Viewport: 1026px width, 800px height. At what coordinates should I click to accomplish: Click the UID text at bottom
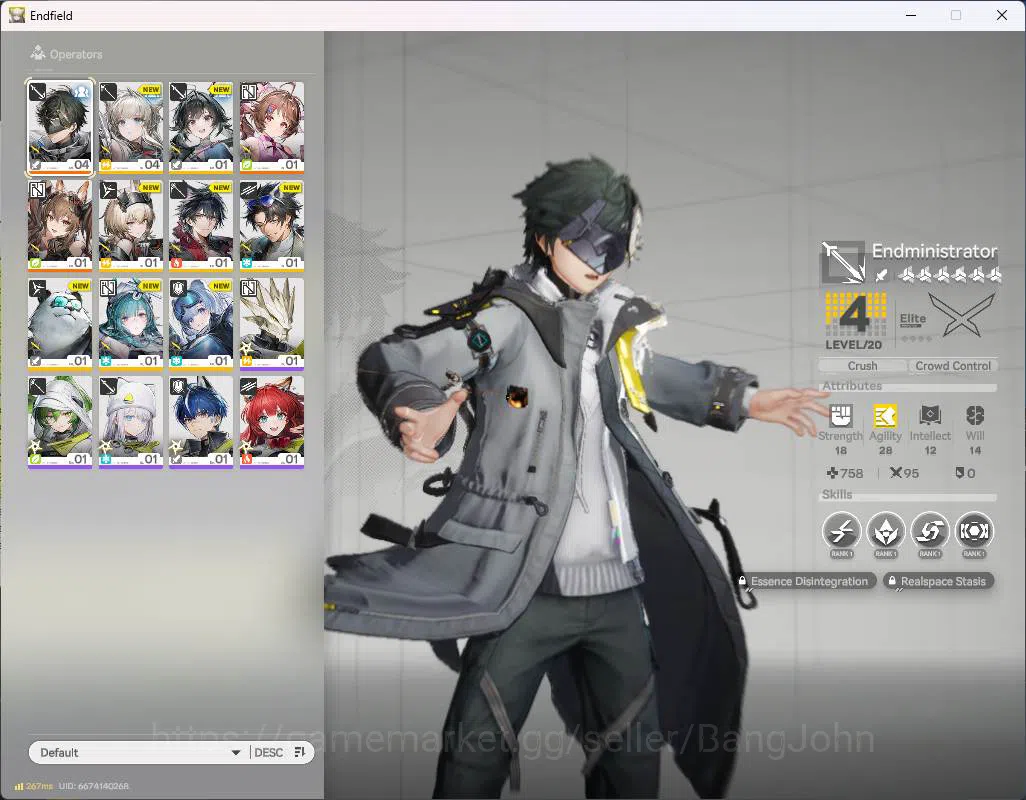click(x=94, y=786)
